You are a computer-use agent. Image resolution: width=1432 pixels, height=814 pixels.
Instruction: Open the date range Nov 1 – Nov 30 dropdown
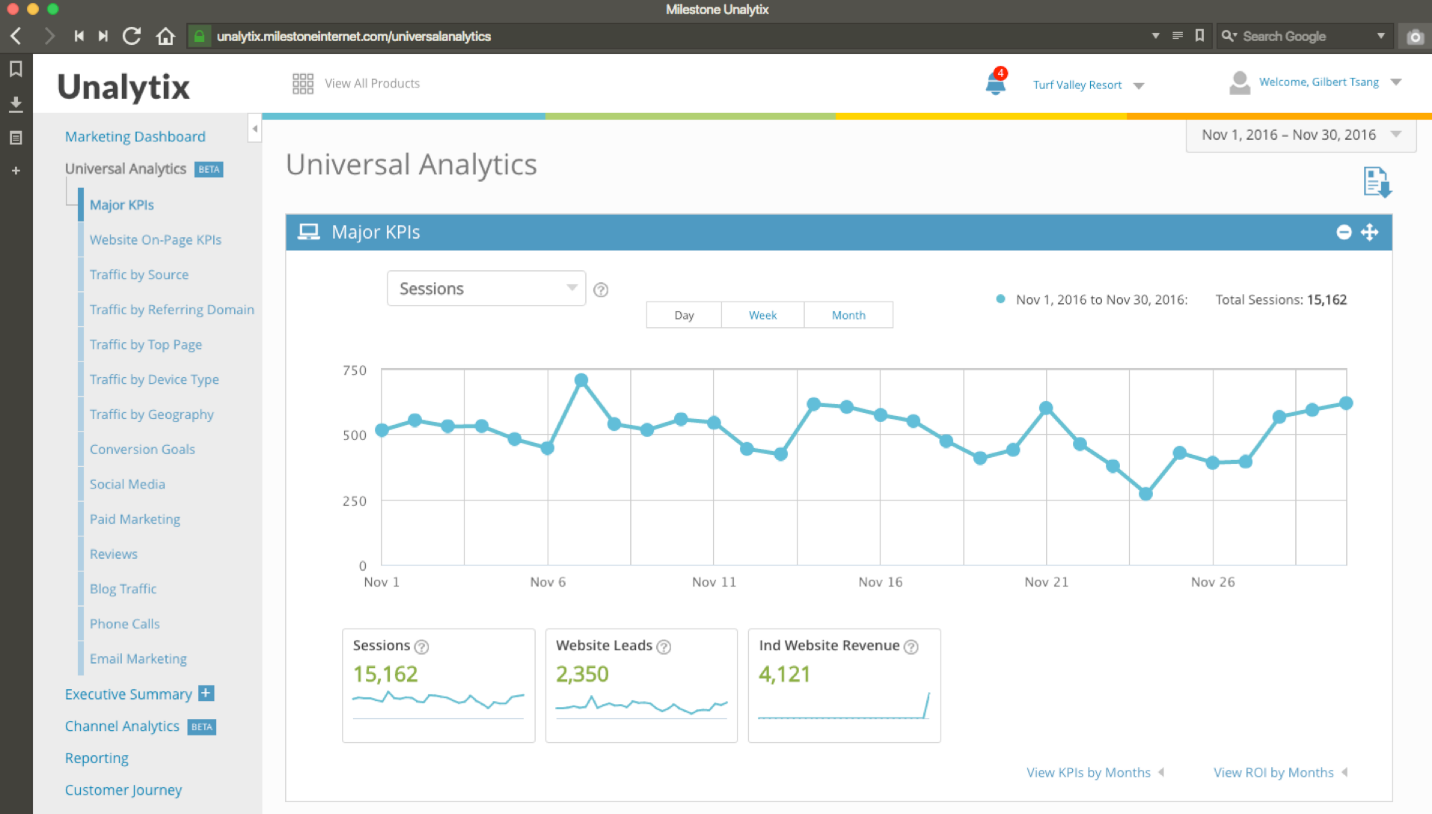click(1301, 135)
